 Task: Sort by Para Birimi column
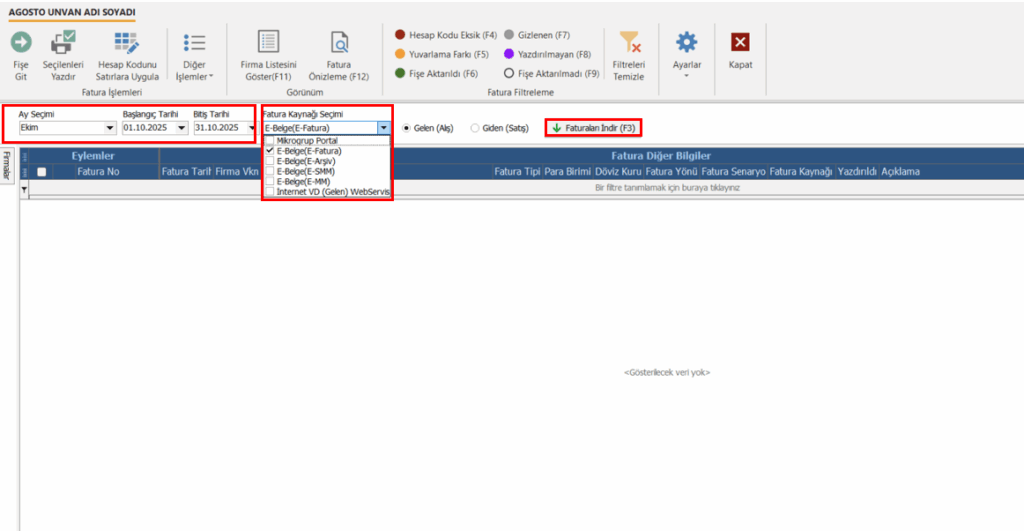(567, 172)
